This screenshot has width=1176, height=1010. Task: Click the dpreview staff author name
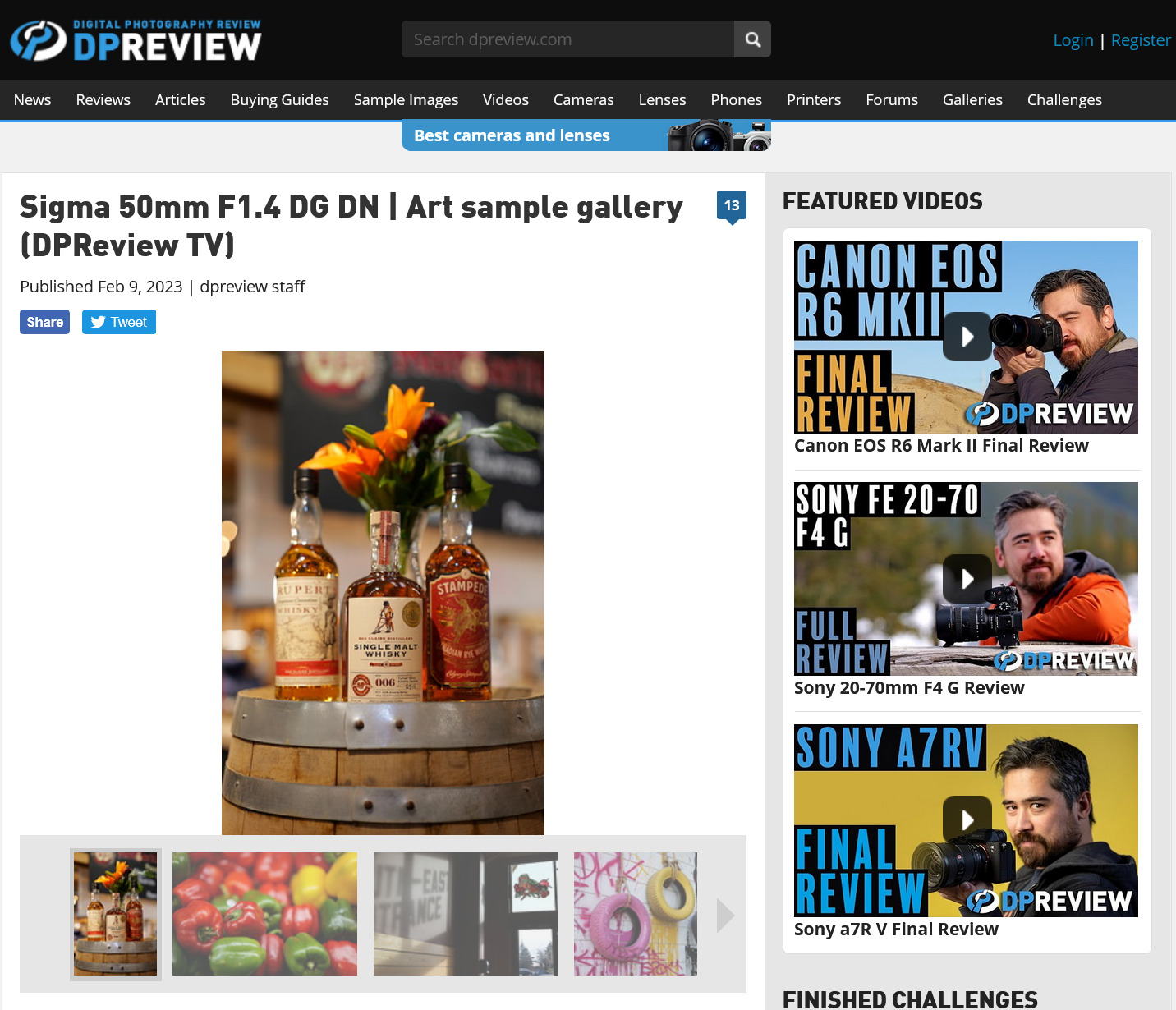coord(252,287)
